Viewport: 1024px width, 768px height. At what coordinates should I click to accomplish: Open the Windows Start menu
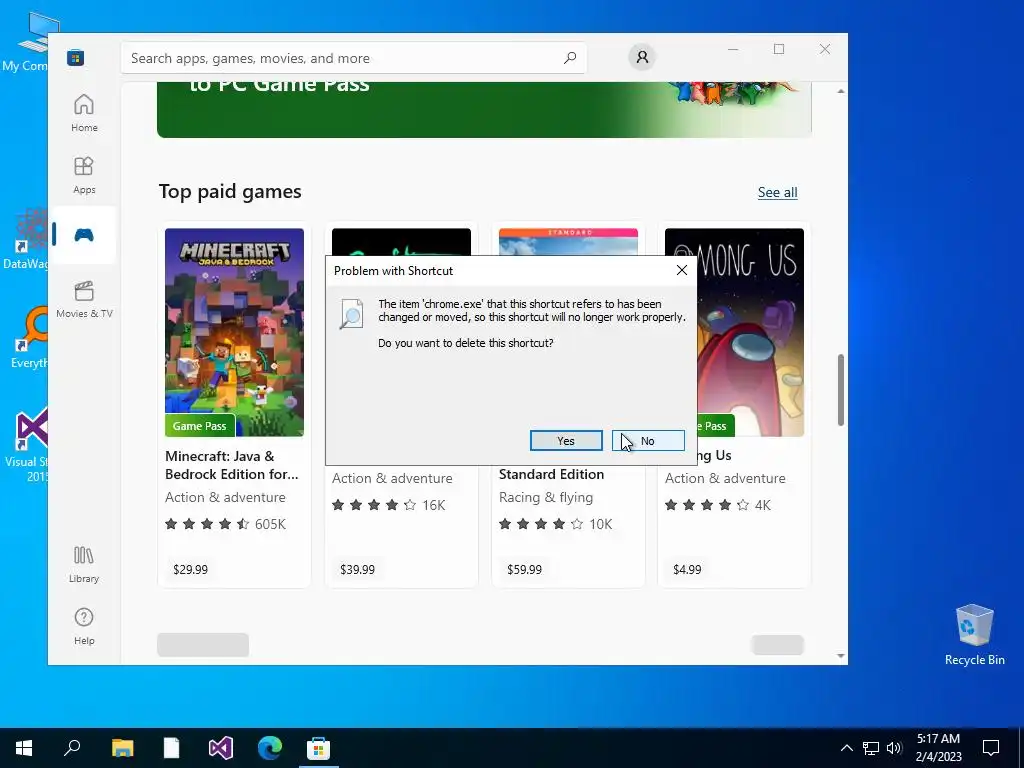point(24,748)
